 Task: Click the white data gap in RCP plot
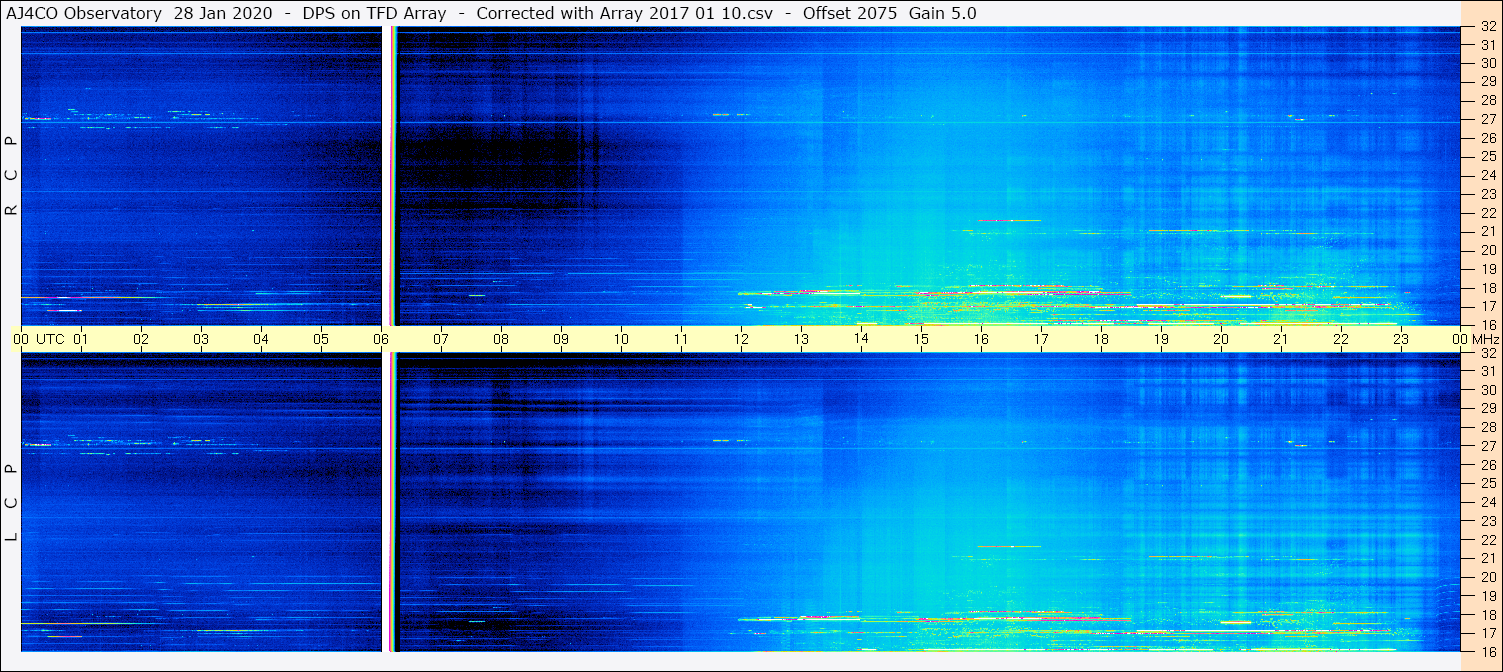coord(386,176)
